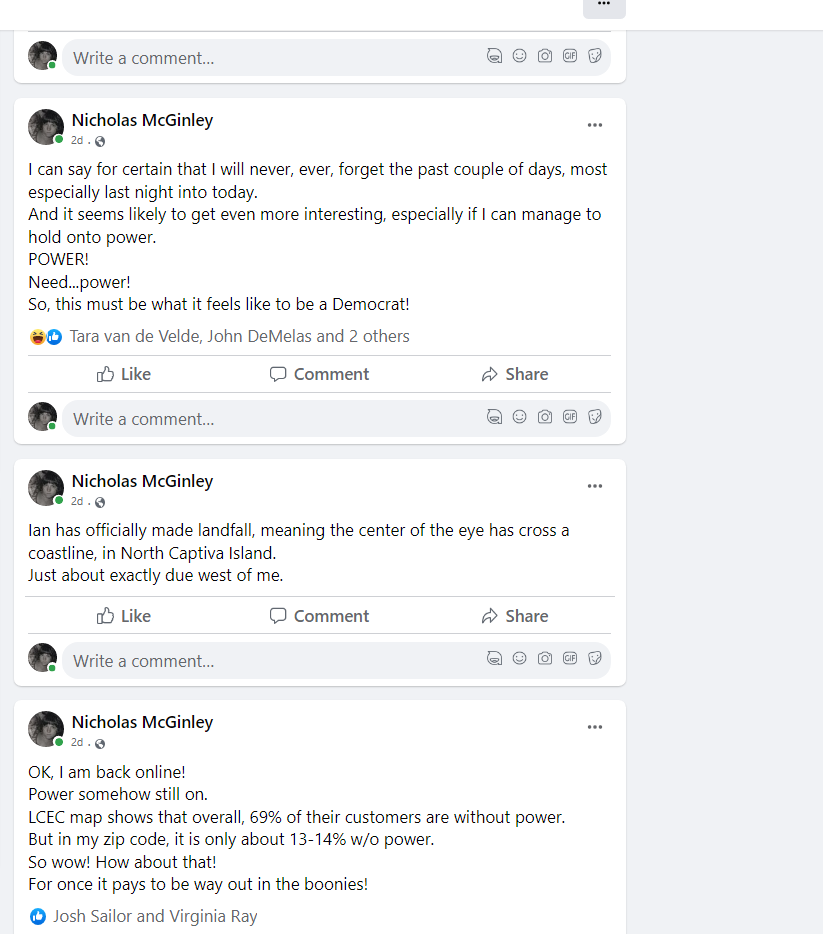
Task: Click GIF icon under the Democrat post
Action: tap(570, 417)
